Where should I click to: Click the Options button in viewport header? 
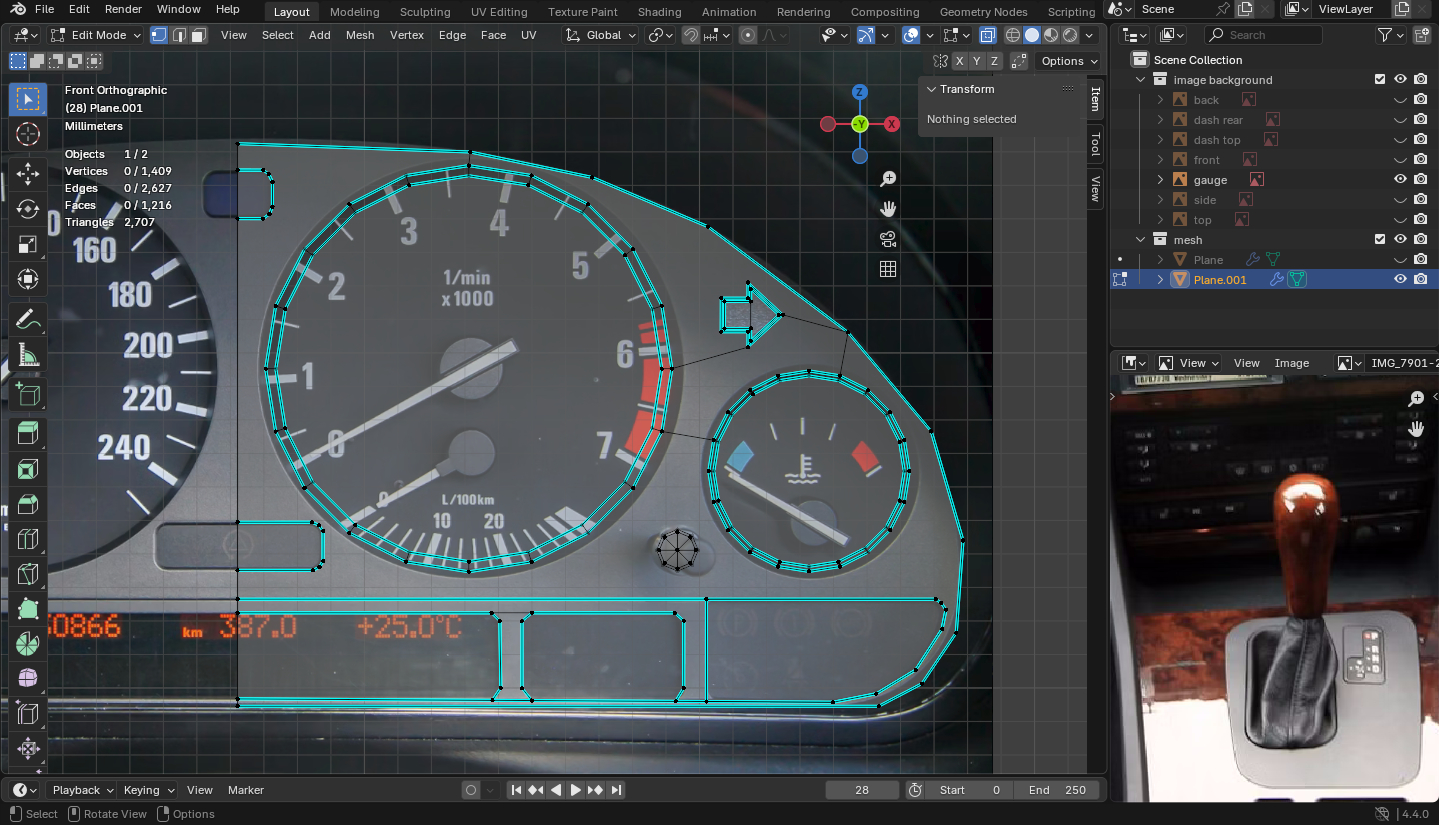coord(1068,61)
